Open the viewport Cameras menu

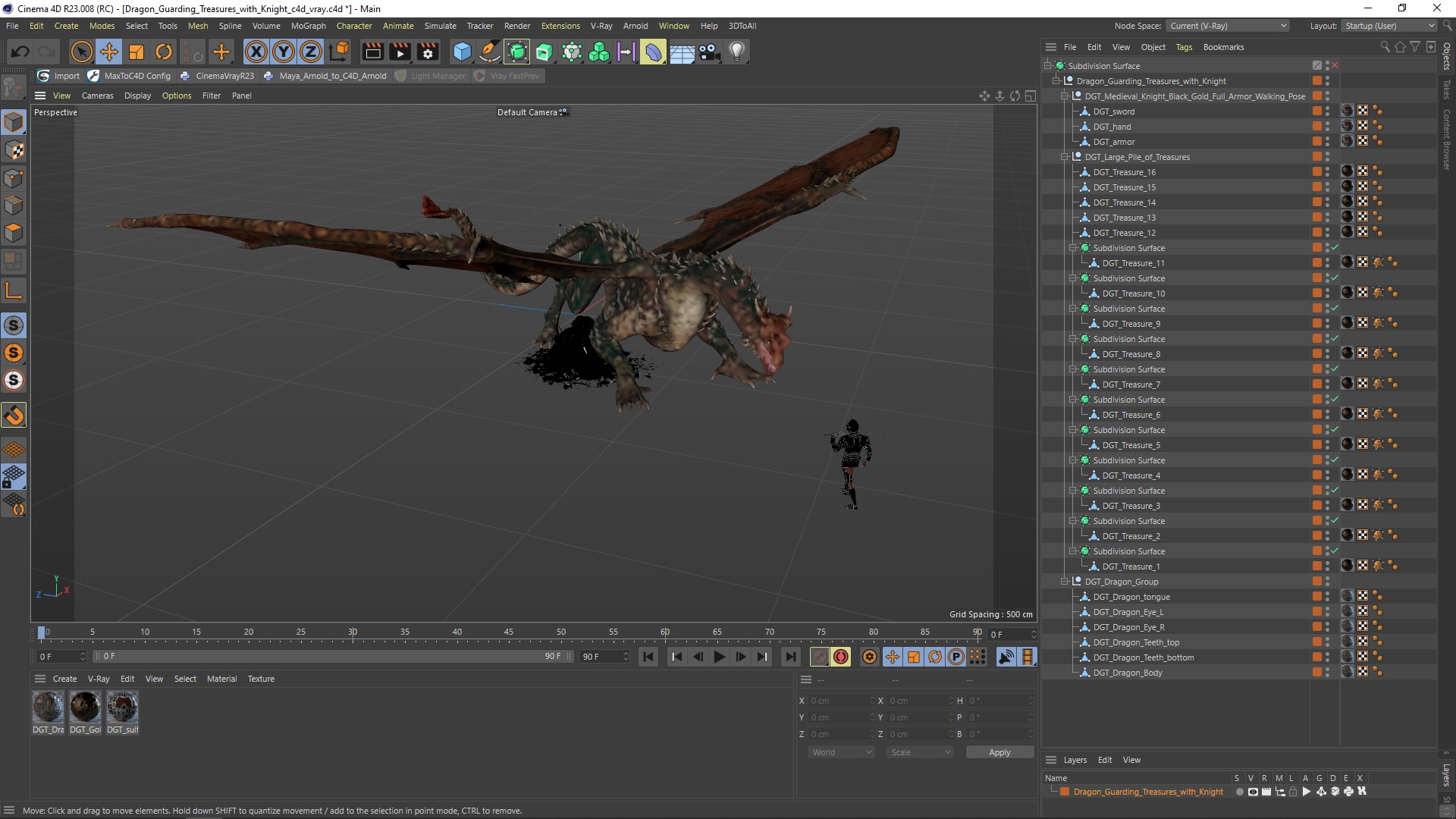[x=97, y=96]
